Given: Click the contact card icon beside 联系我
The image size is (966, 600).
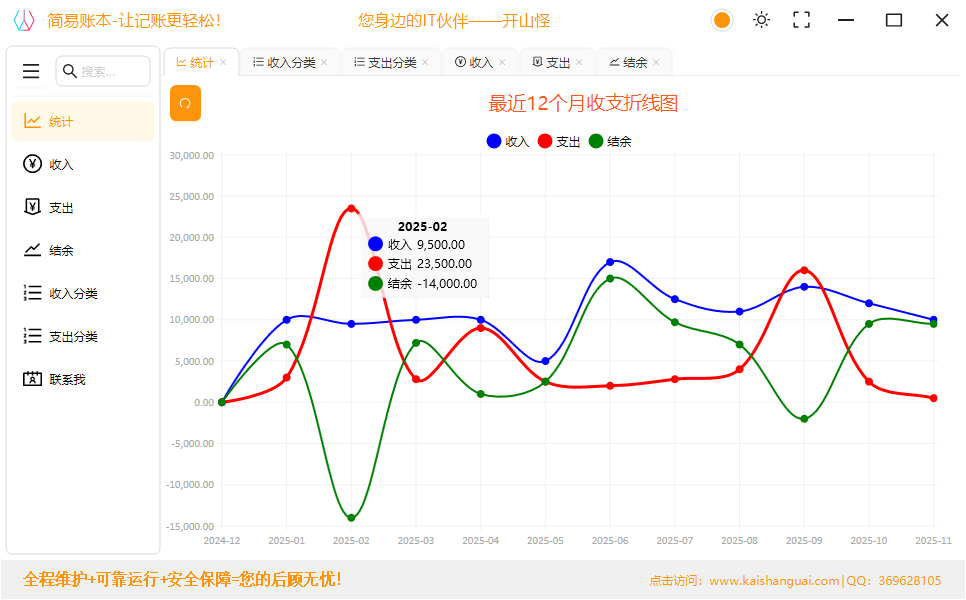Looking at the screenshot, I should [x=32, y=379].
